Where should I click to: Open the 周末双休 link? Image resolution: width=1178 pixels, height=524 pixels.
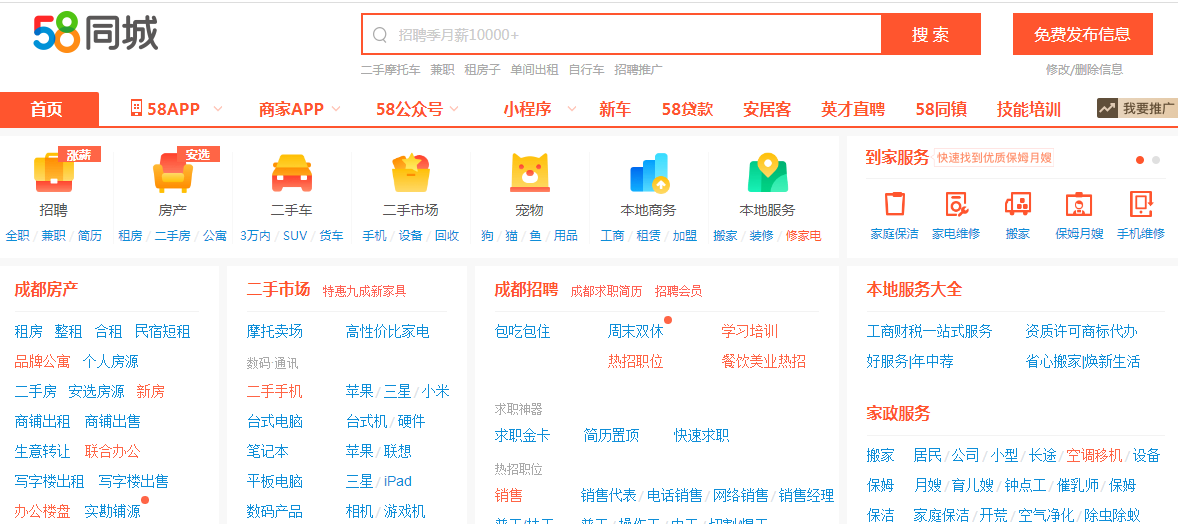(x=636, y=332)
